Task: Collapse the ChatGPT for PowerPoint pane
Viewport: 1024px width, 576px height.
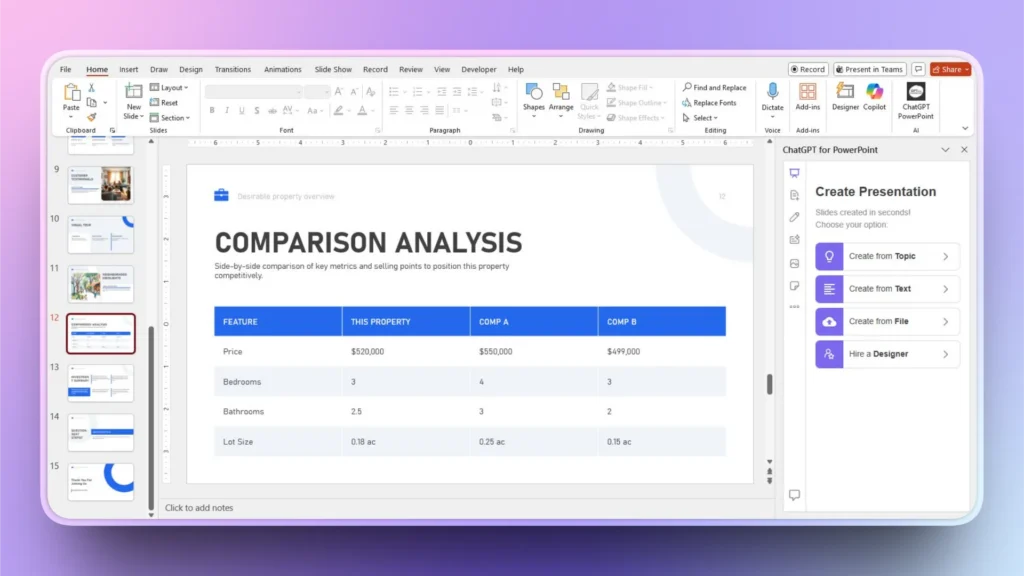Action: coord(945,149)
